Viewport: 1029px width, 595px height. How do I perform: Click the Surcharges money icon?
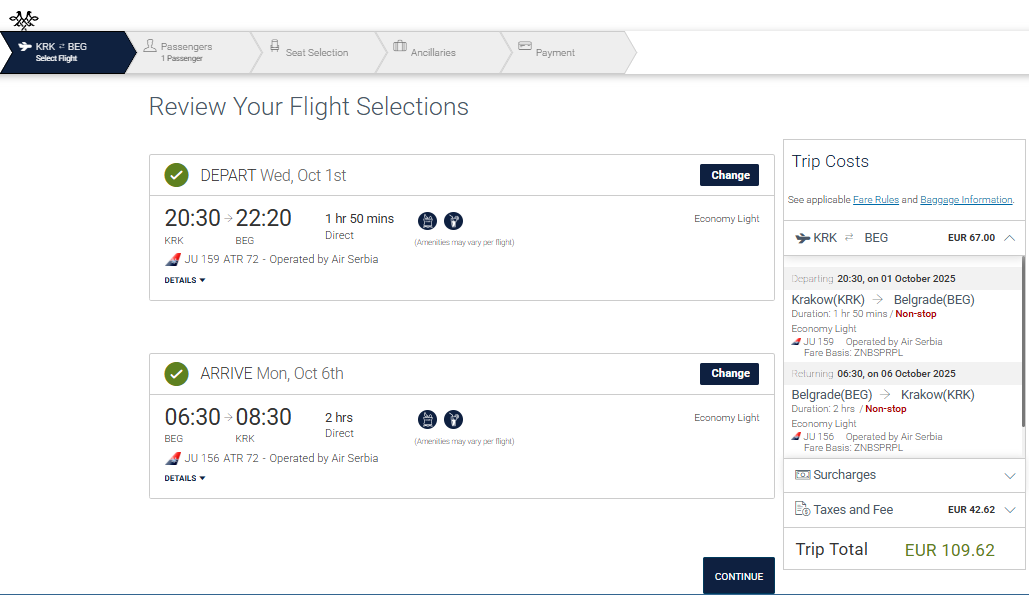[x=802, y=474]
